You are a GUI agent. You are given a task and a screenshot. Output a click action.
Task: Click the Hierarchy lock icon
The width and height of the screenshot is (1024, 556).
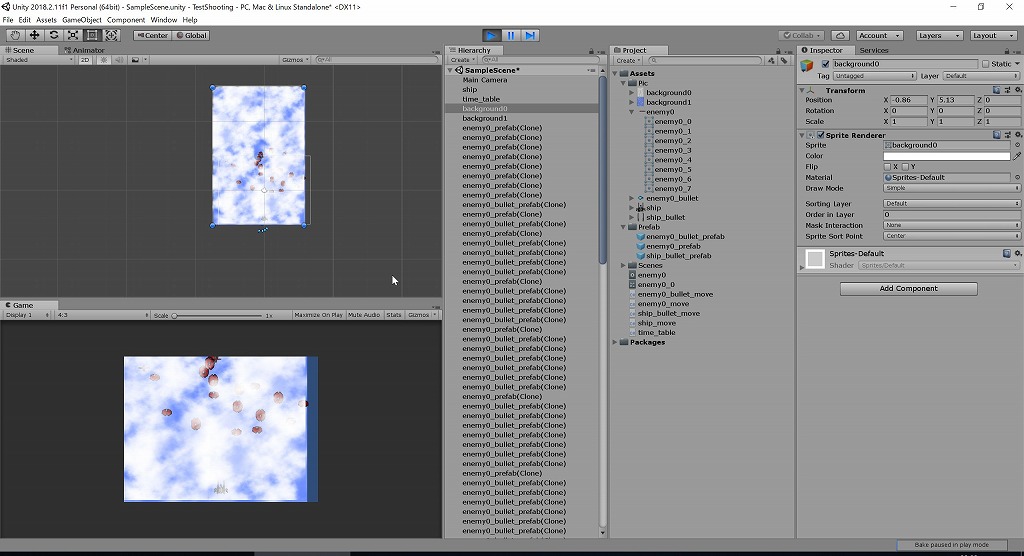592,52
